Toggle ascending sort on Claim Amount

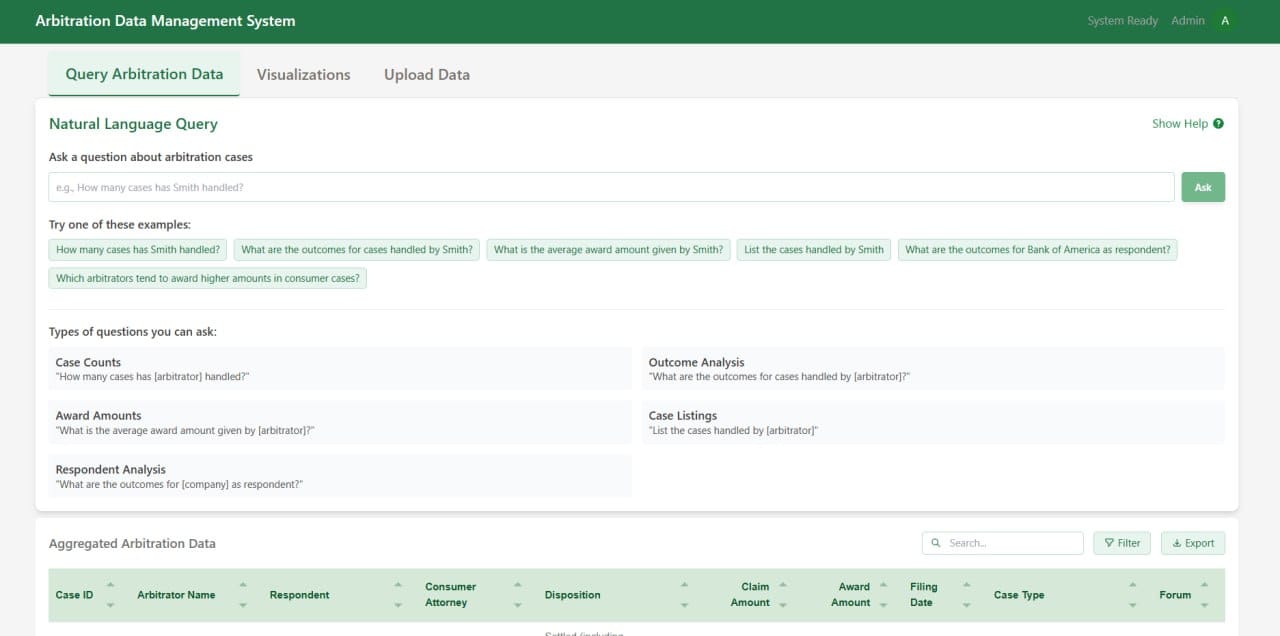tap(782, 586)
